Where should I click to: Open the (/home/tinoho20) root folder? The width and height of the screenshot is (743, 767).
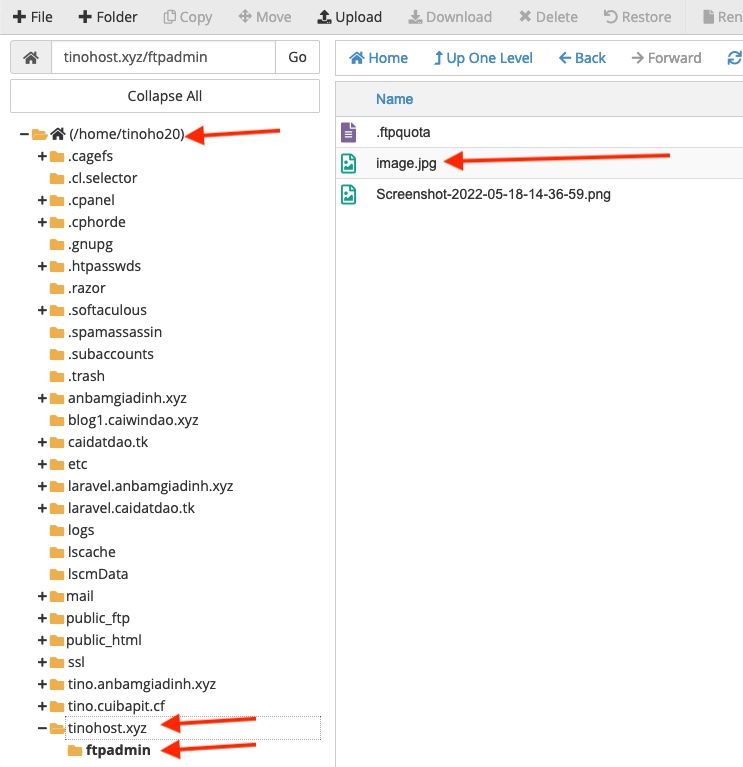tap(127, 134)
